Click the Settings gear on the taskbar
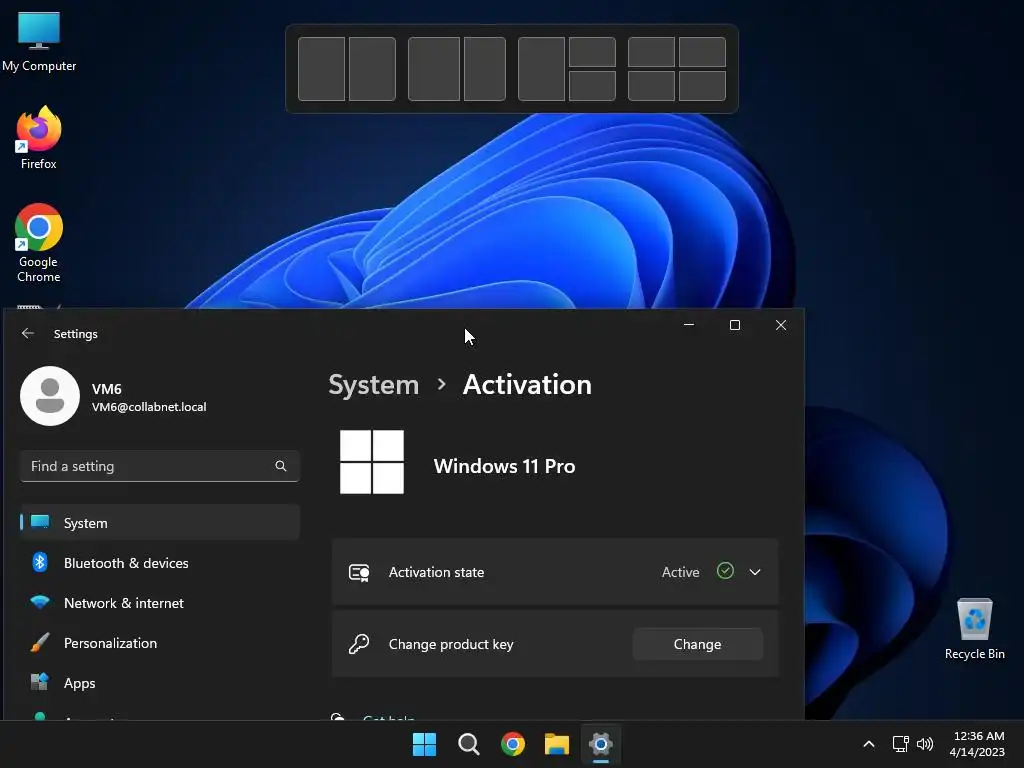1024x768 pixels. 601,744
